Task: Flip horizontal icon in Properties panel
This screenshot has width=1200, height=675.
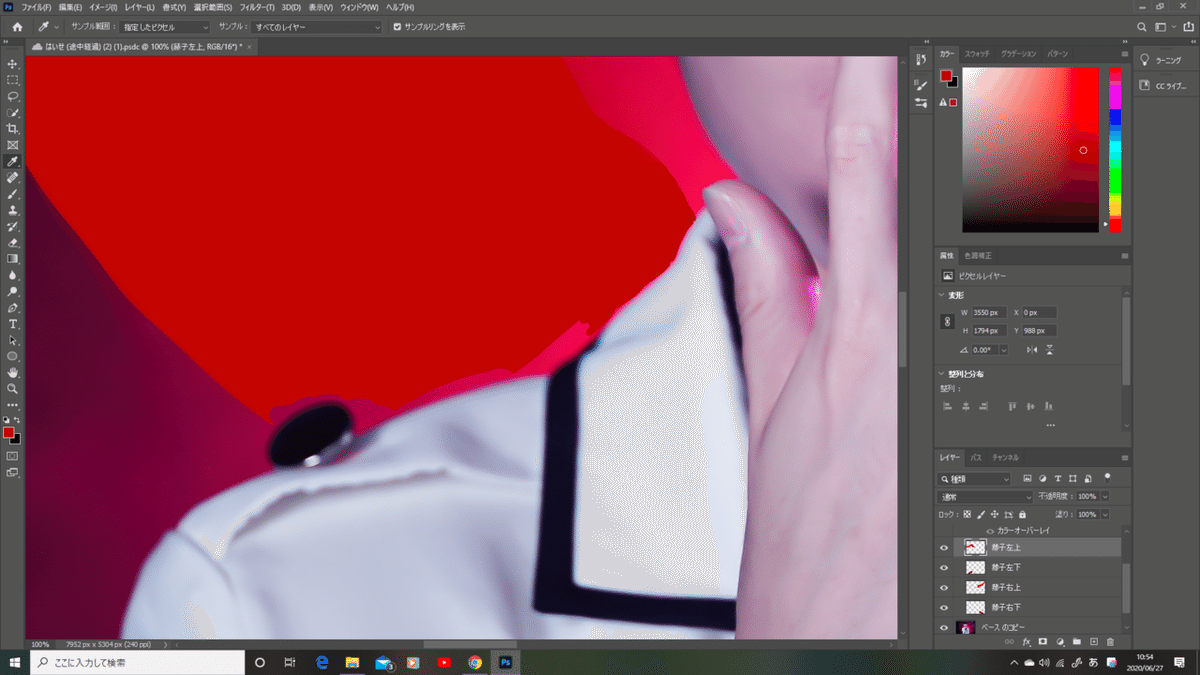Action: point(1033,349)
